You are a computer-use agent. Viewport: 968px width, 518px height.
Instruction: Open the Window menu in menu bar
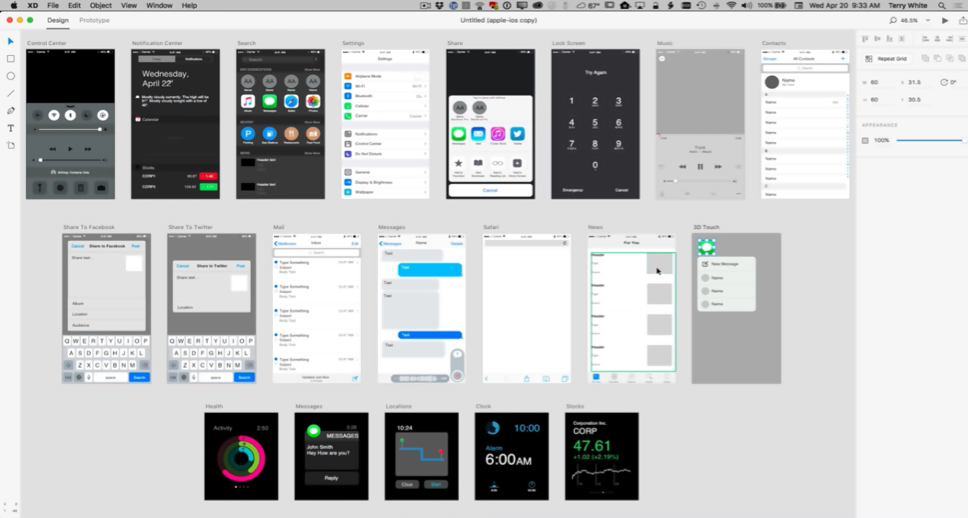point(159,6)
